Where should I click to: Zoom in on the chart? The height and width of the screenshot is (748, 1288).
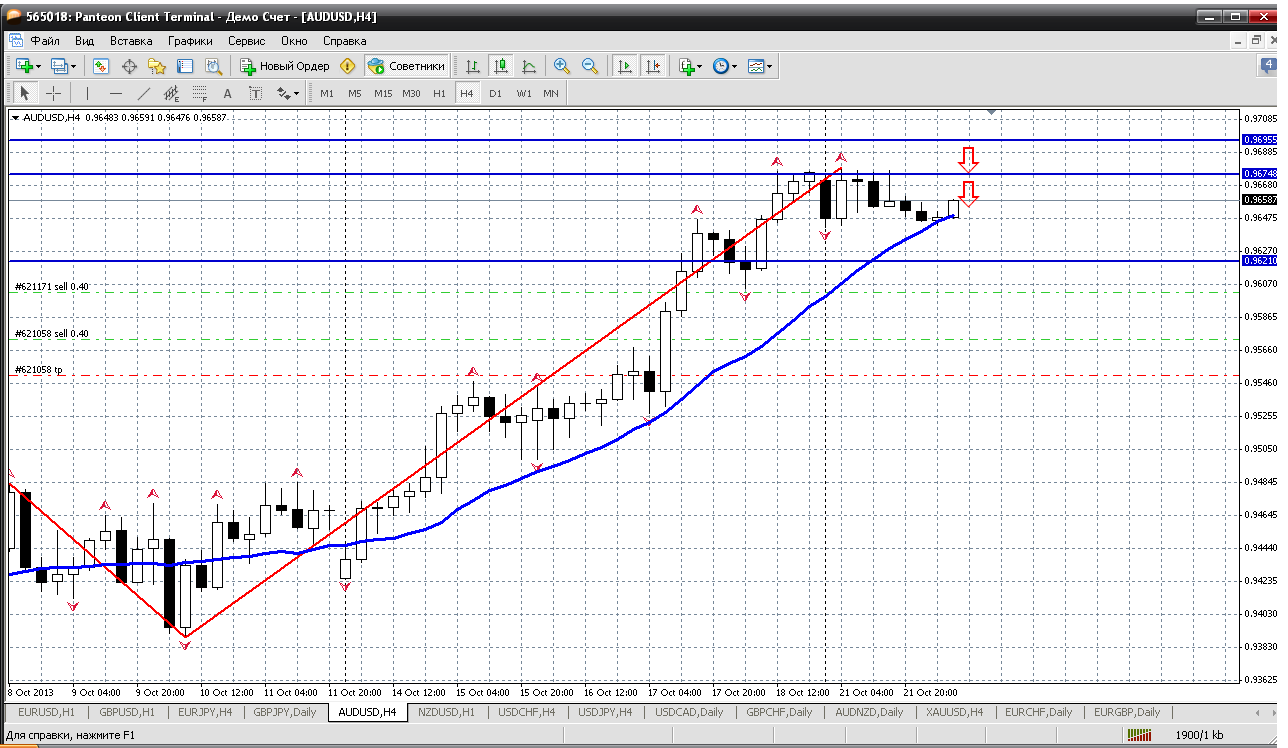coord(562,66)
